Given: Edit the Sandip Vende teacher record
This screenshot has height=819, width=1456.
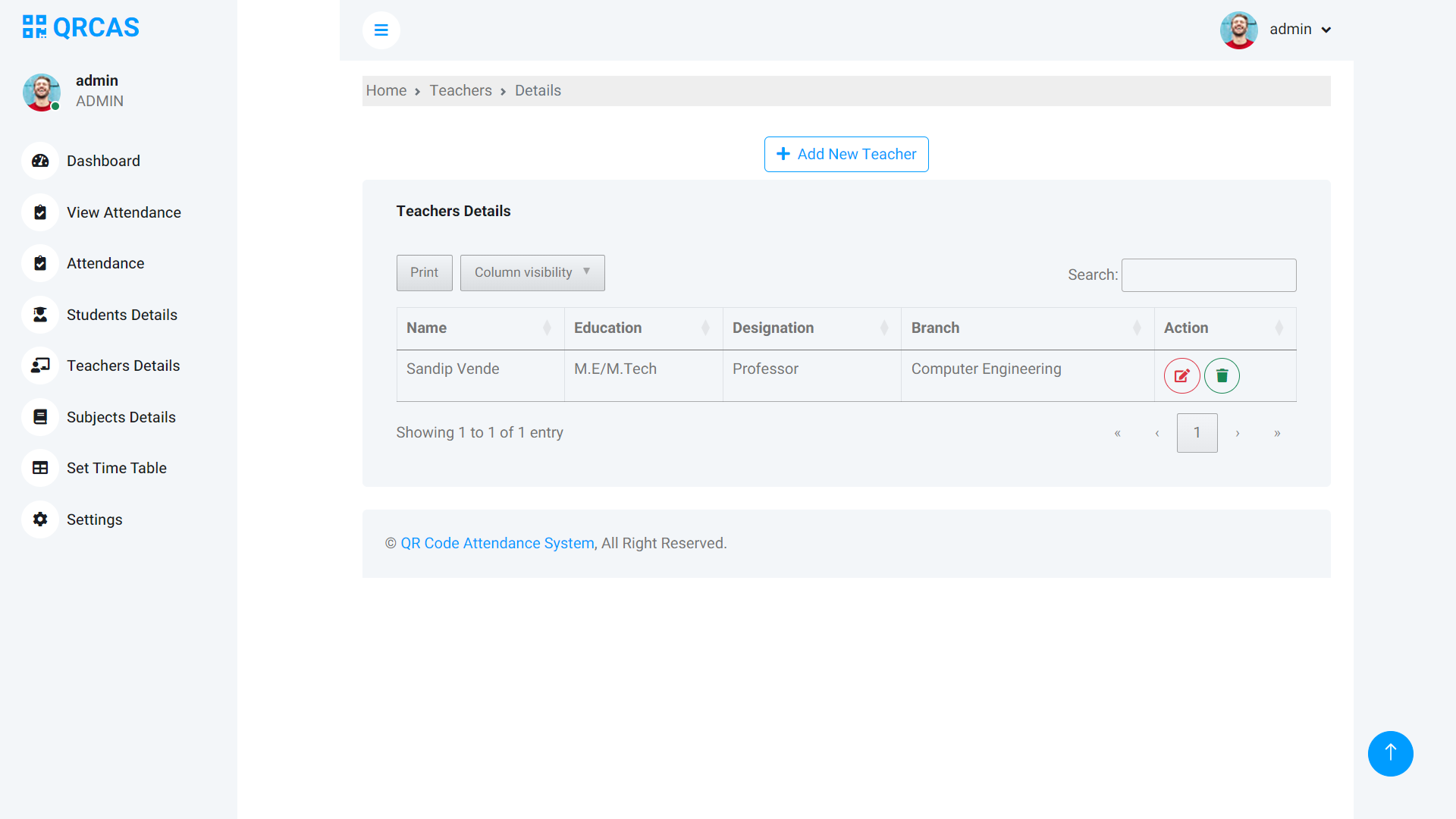Looking at the screenshot, I should (x=1181, y=375).
